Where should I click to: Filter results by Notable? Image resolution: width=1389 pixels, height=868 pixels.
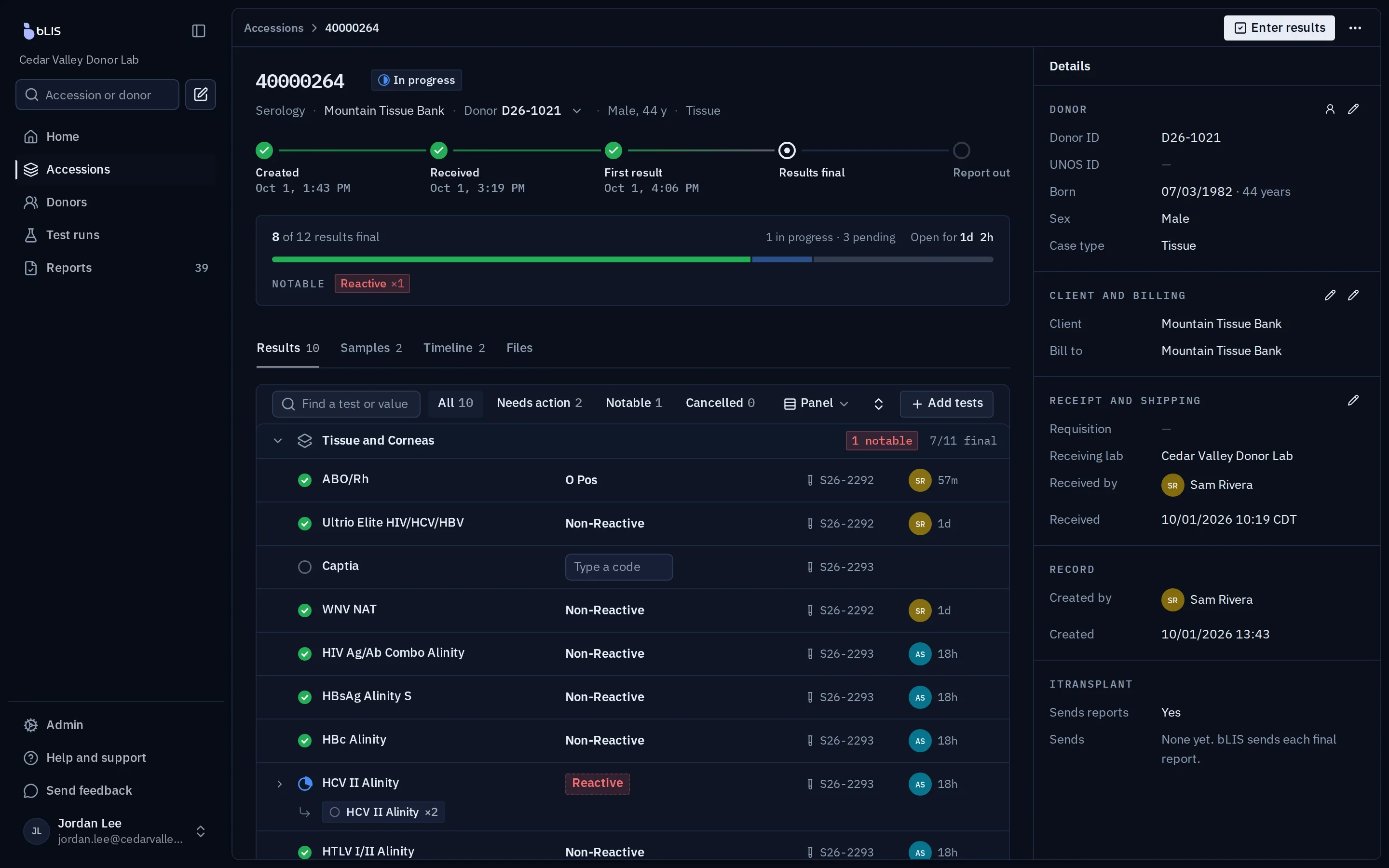[634, 403]
